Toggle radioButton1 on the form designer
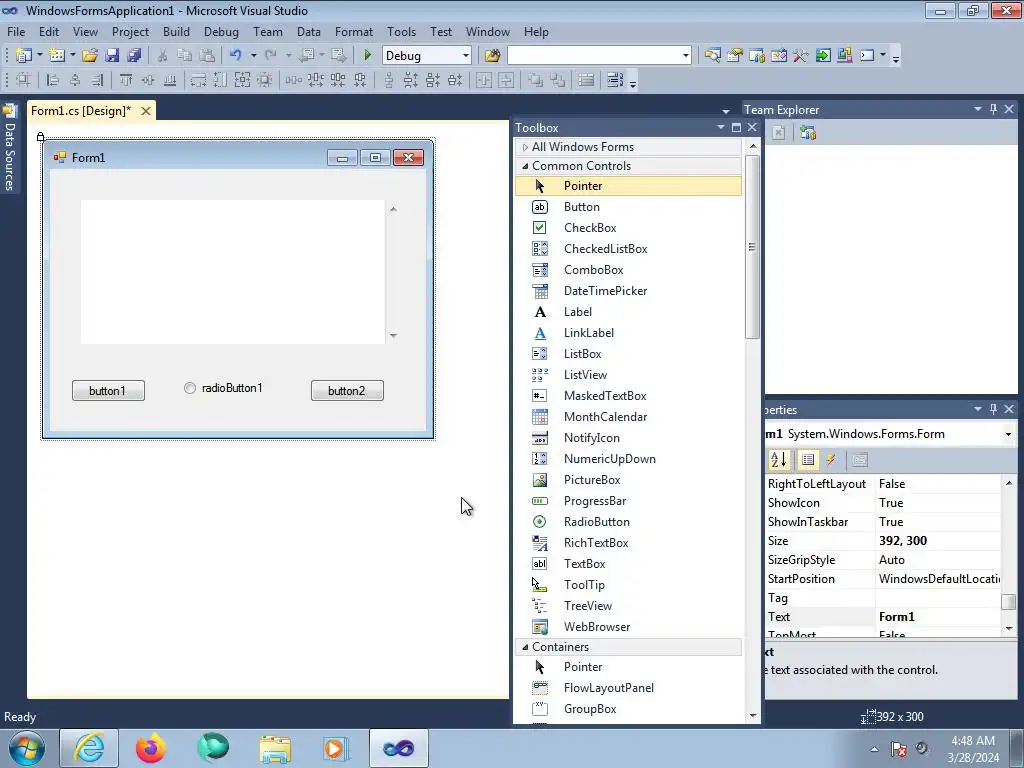The image size is (1024, 768). pos(223,388)
